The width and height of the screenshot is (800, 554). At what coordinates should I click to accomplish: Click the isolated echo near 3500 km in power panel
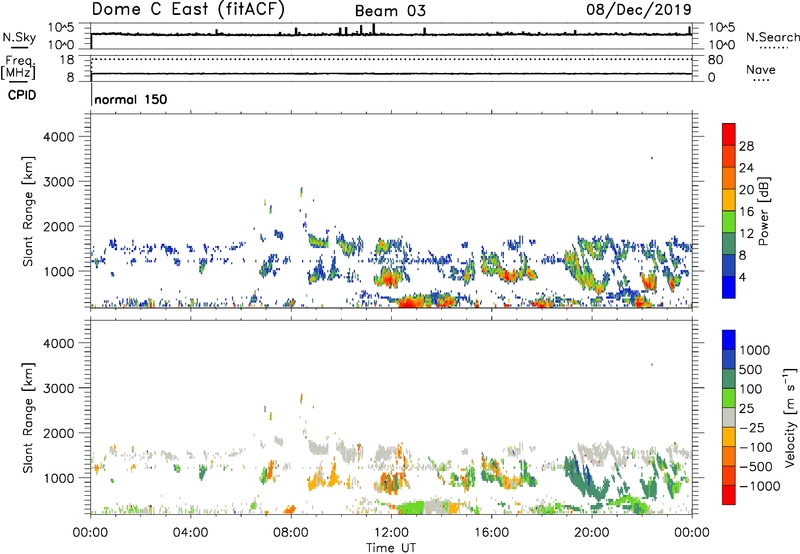(652, 158)
